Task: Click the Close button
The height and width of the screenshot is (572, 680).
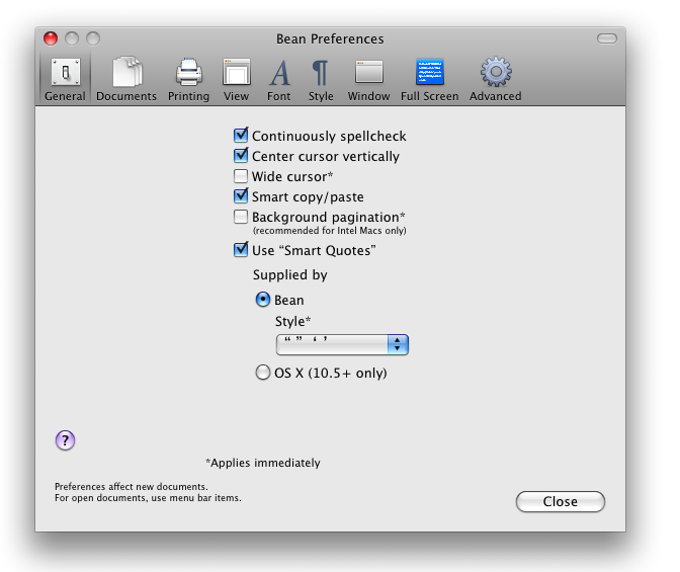Action: click(560, 502)
